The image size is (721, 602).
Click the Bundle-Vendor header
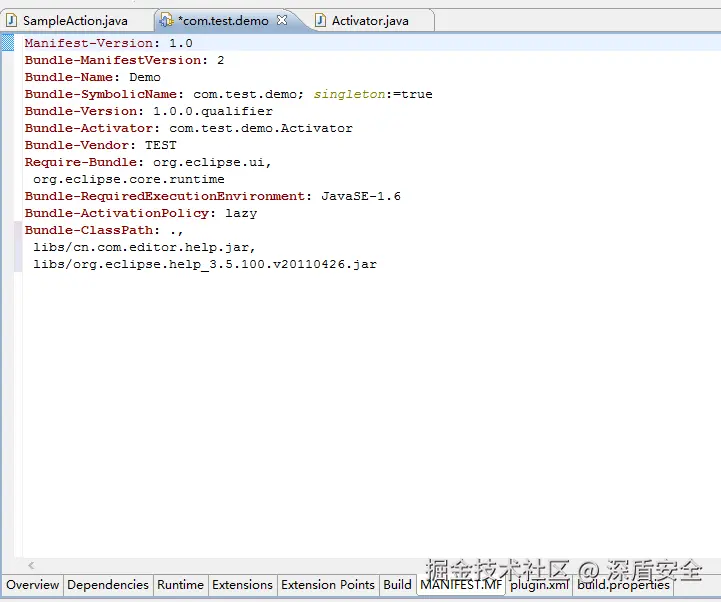click(x=77, y=145)
